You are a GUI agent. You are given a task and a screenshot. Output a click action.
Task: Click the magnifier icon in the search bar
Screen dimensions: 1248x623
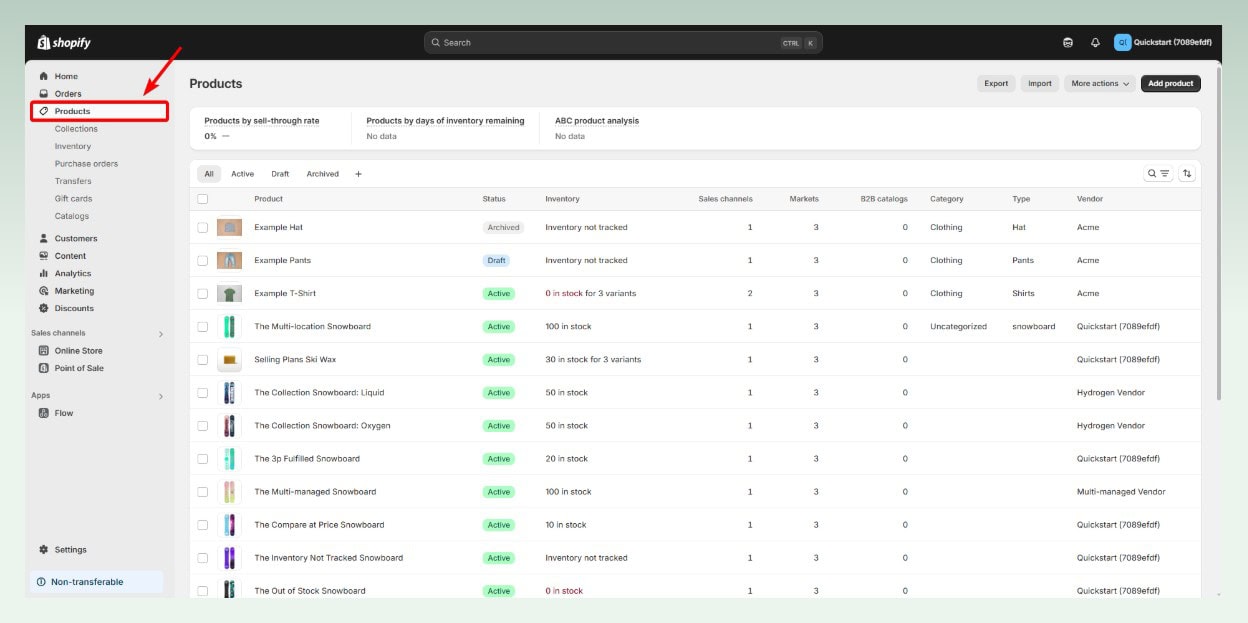[436, 43]
